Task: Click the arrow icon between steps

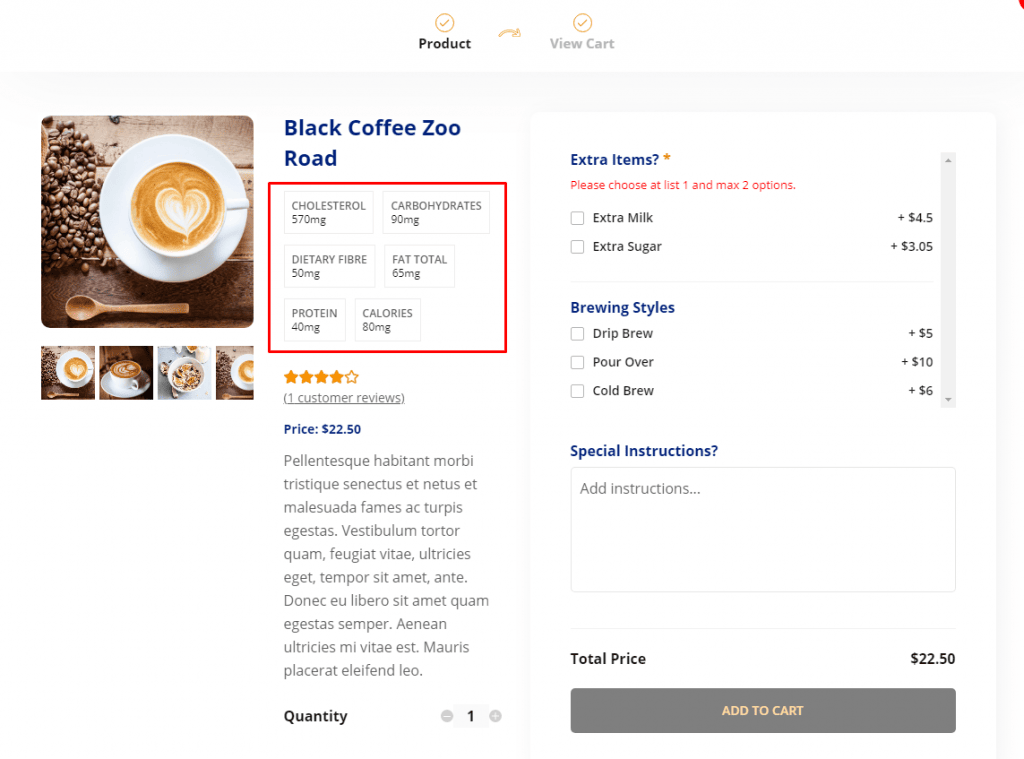Action: click(510, 34)
